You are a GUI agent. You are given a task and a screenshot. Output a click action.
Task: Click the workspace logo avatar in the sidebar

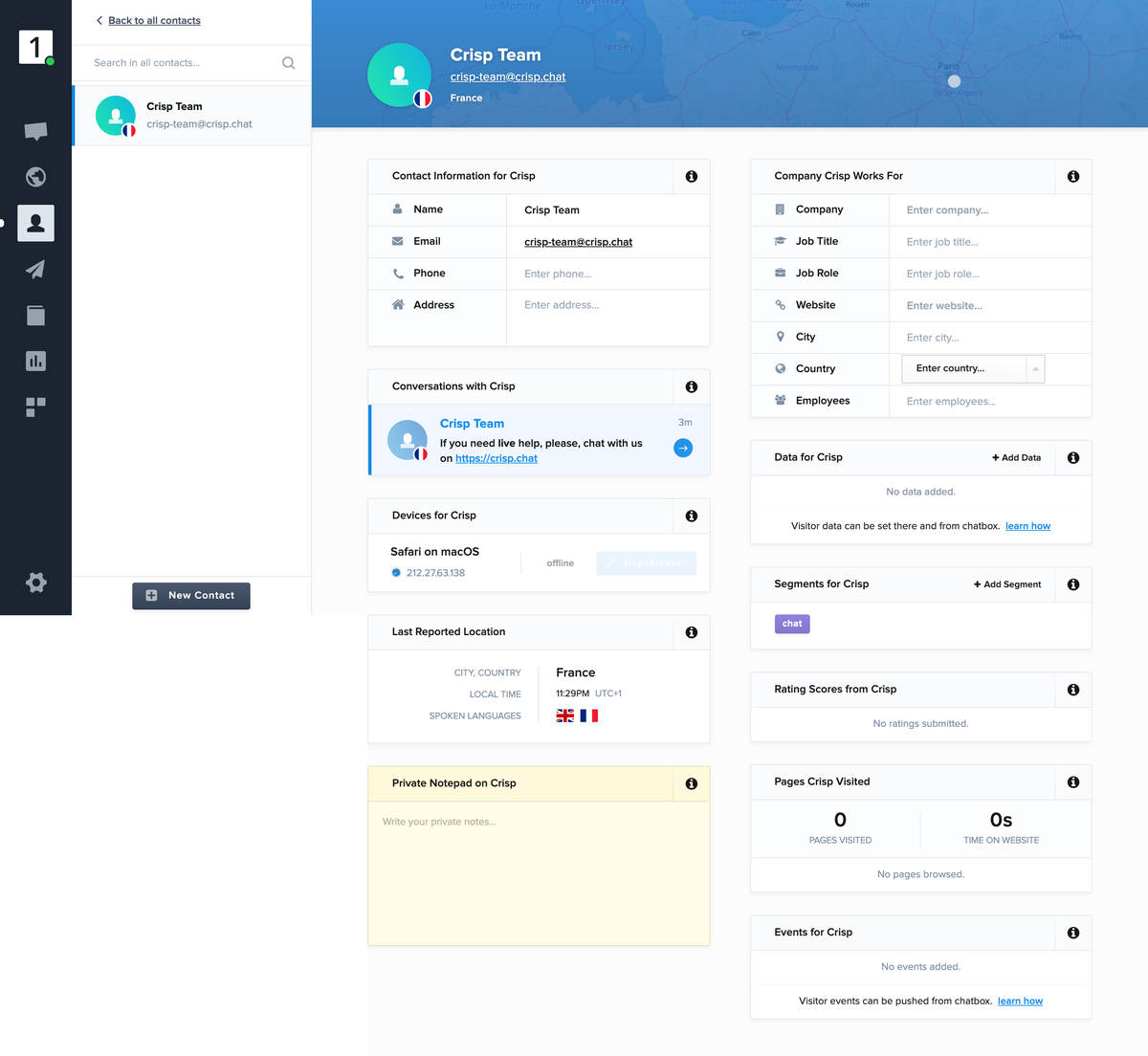(x=35, y=47)
